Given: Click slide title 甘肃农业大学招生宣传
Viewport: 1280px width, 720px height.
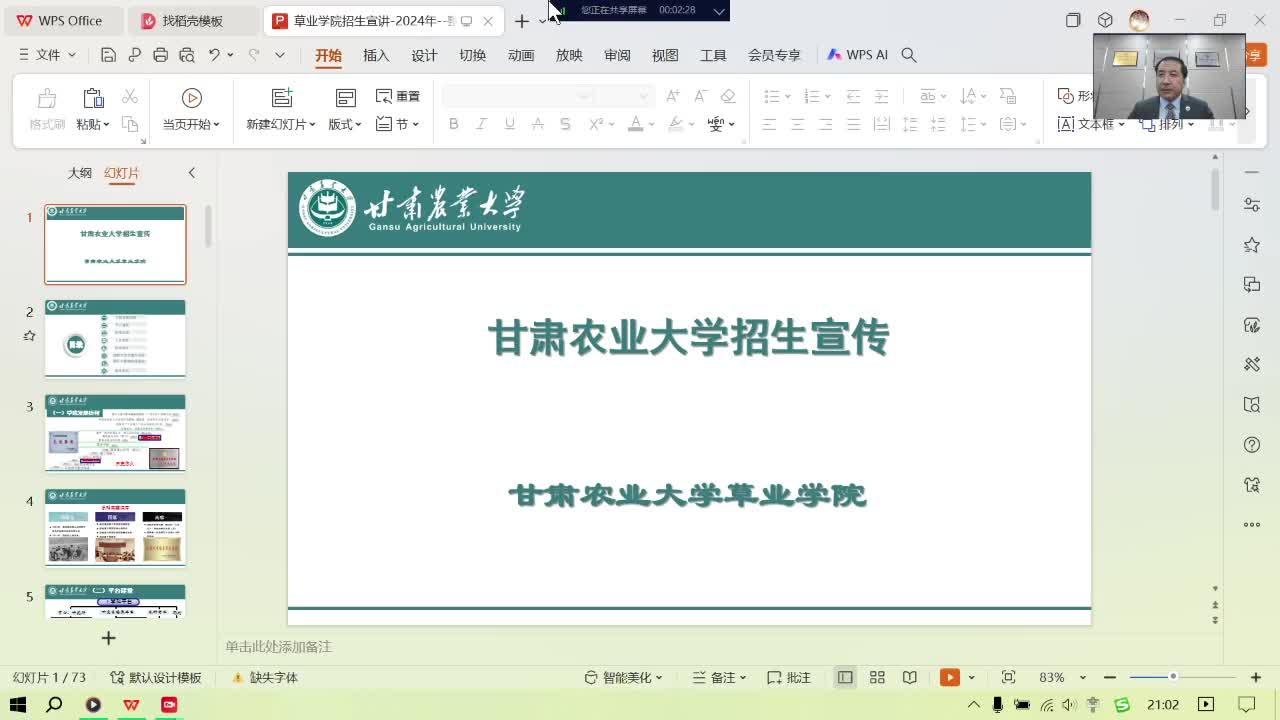Looking at the screenshot, I should click(x=688, y=339).
